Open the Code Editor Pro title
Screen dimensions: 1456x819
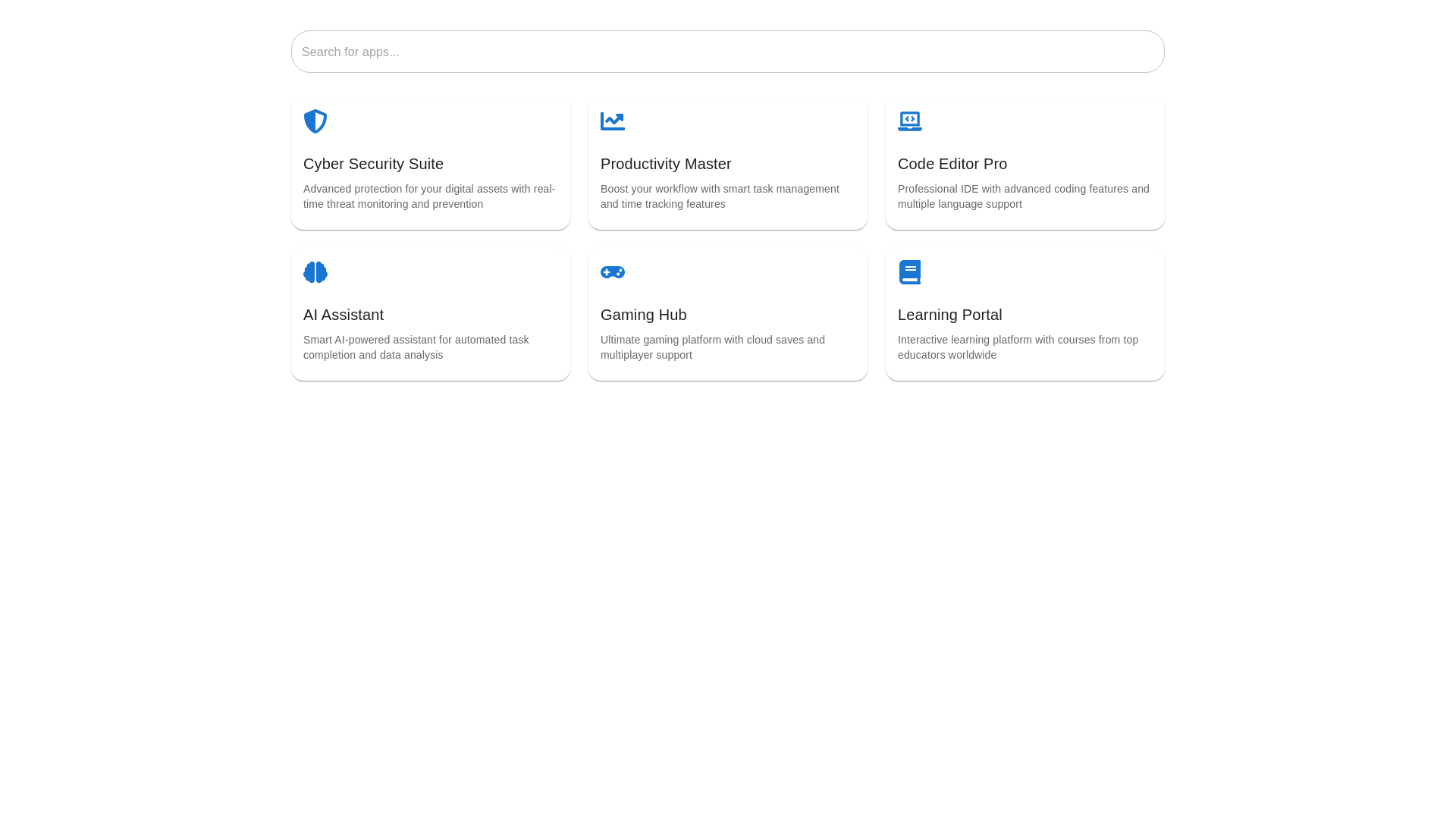(x=952, y=164)
